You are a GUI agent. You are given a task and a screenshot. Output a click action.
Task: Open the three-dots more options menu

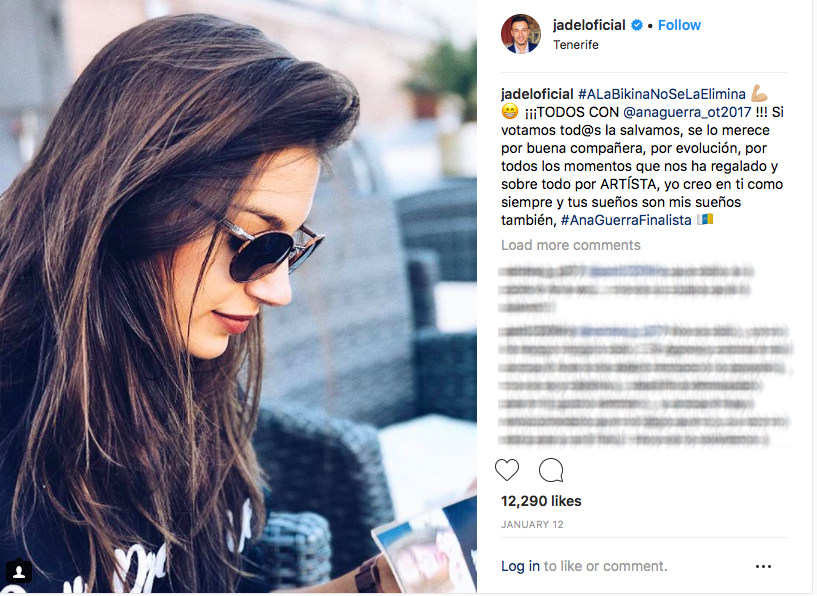(x=763, y=566)
